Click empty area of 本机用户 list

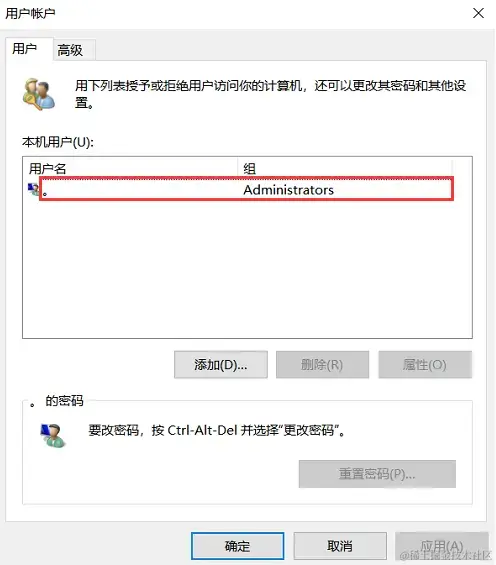pos(247,268)
